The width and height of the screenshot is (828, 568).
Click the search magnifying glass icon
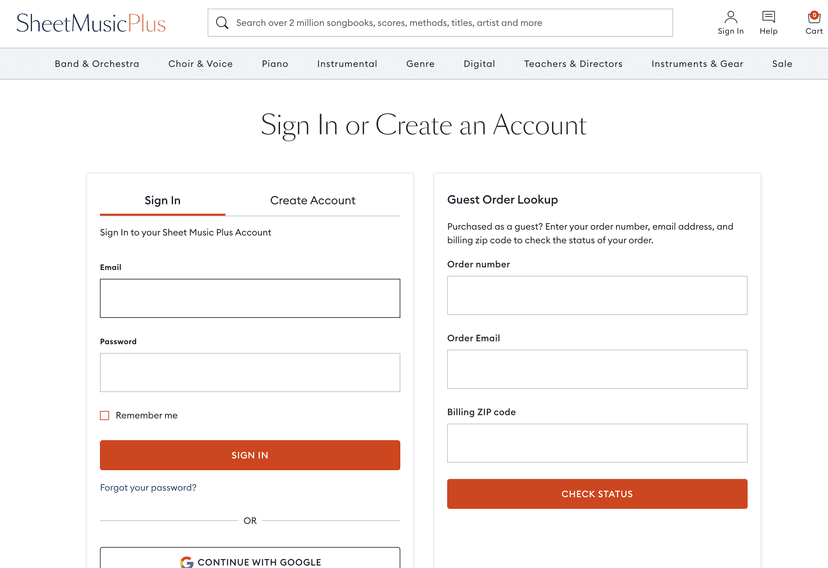tap(222, 23)
